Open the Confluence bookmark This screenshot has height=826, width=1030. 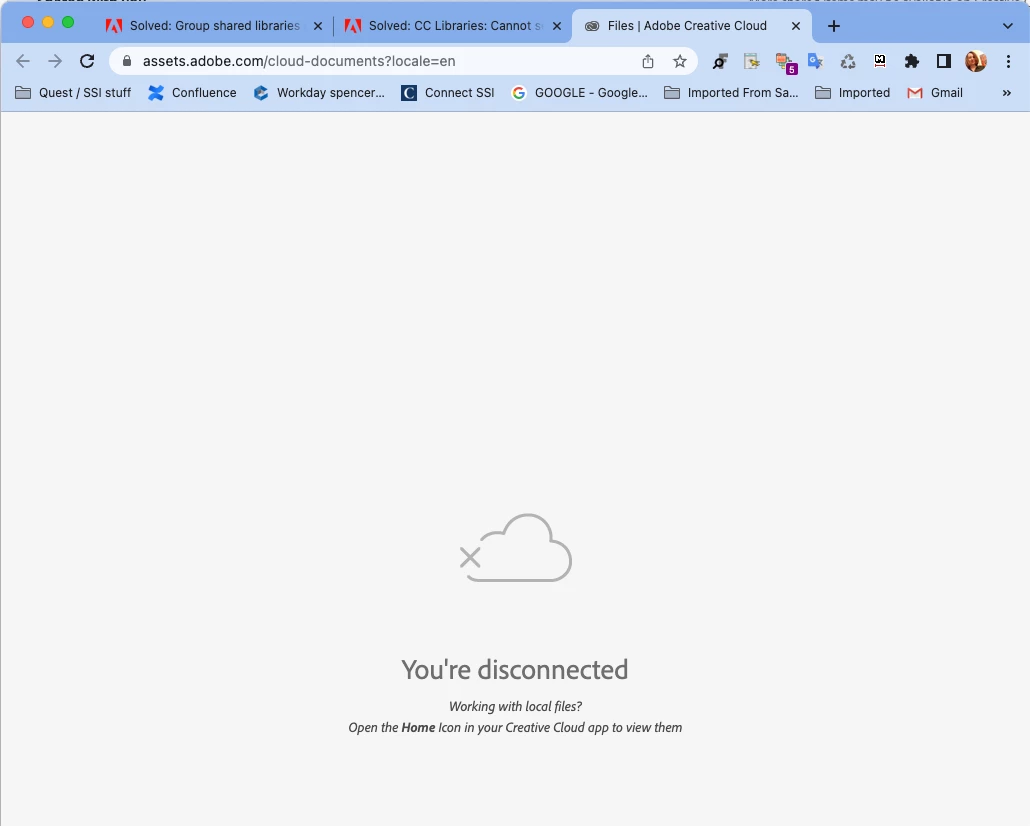pyautogui.click(x=192, y=93)
